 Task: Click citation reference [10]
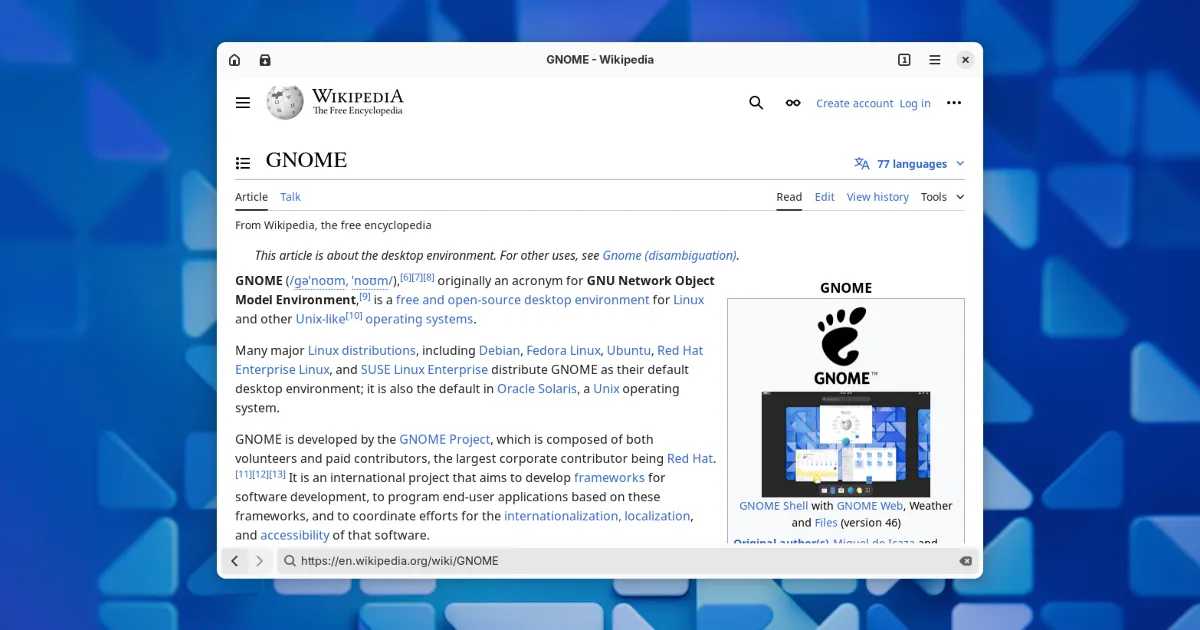(x=354, y=316)
